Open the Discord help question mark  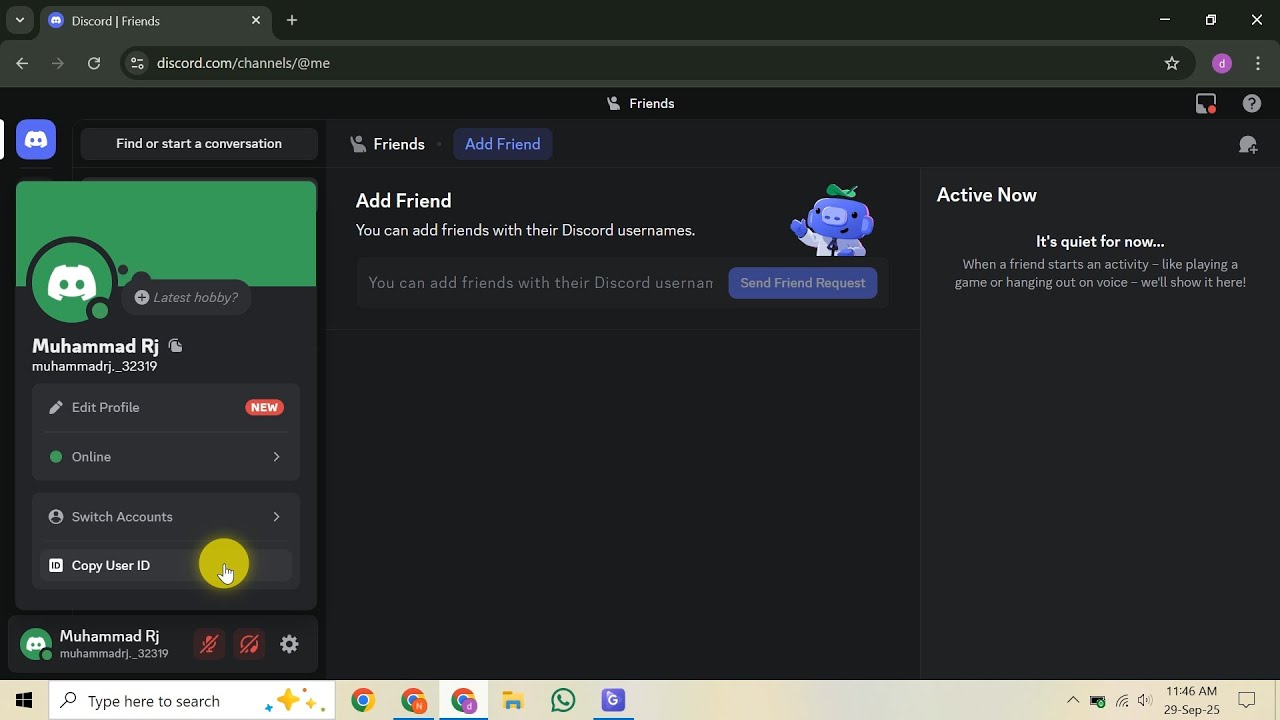pyautogui.click(x=1252, y=103)
